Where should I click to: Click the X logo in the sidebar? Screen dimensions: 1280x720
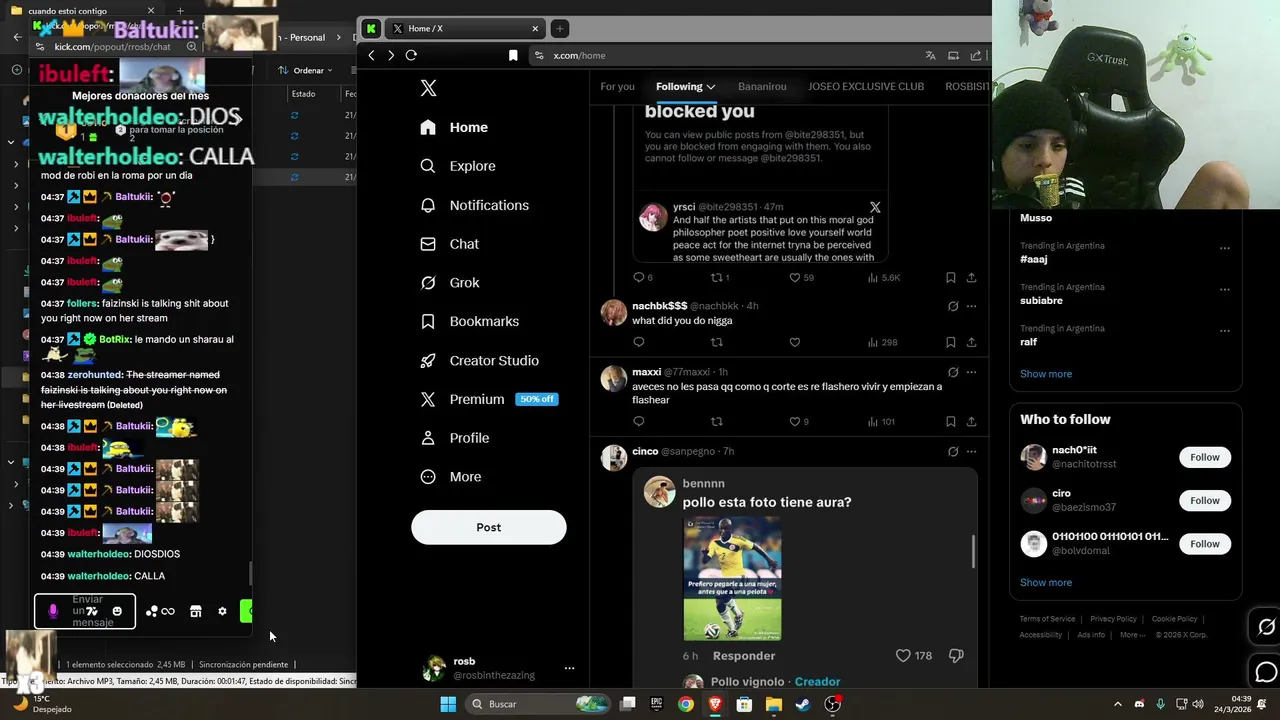click(x=428, y=88)
